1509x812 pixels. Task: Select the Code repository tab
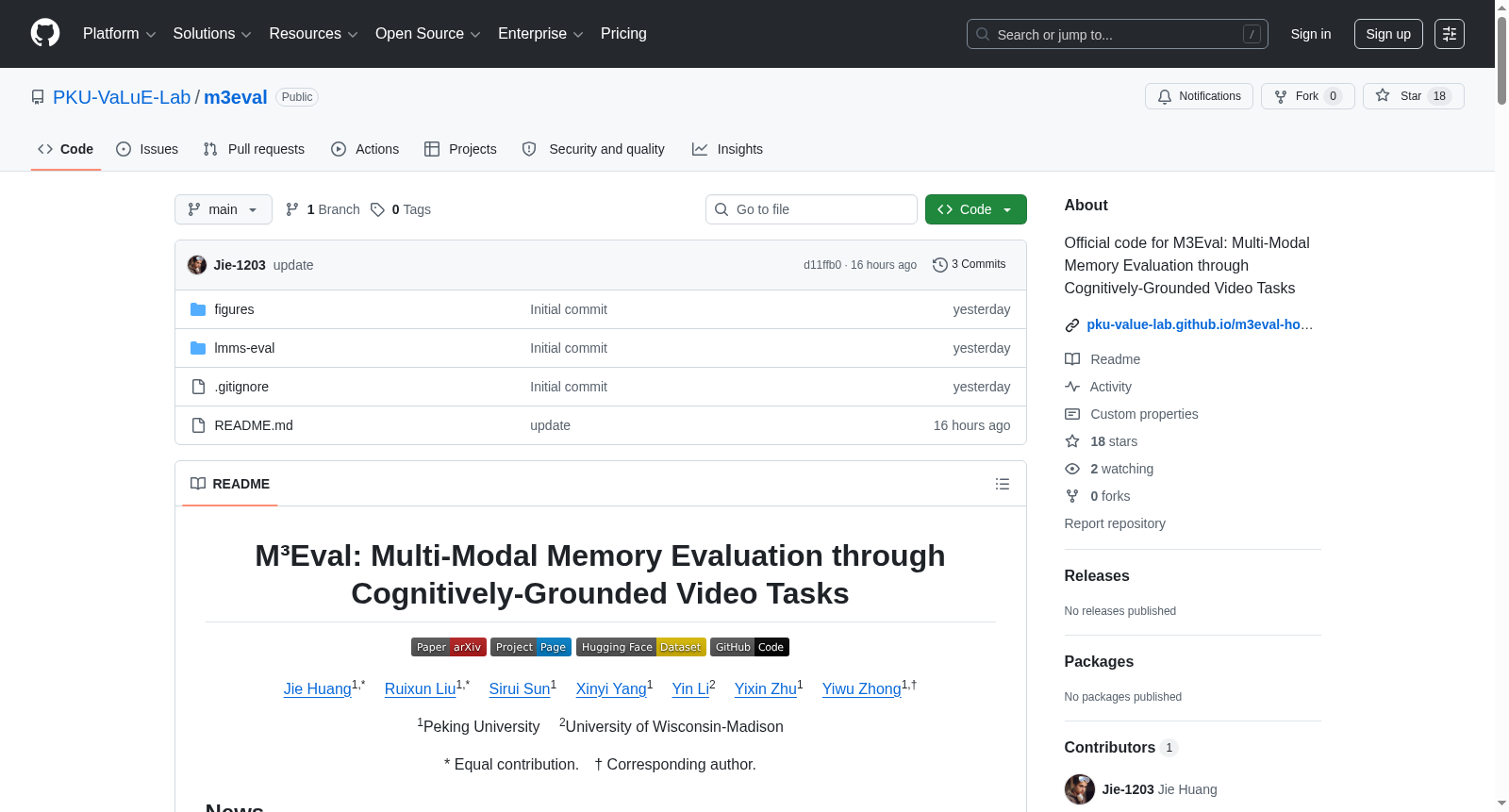[x=66, y=149]
